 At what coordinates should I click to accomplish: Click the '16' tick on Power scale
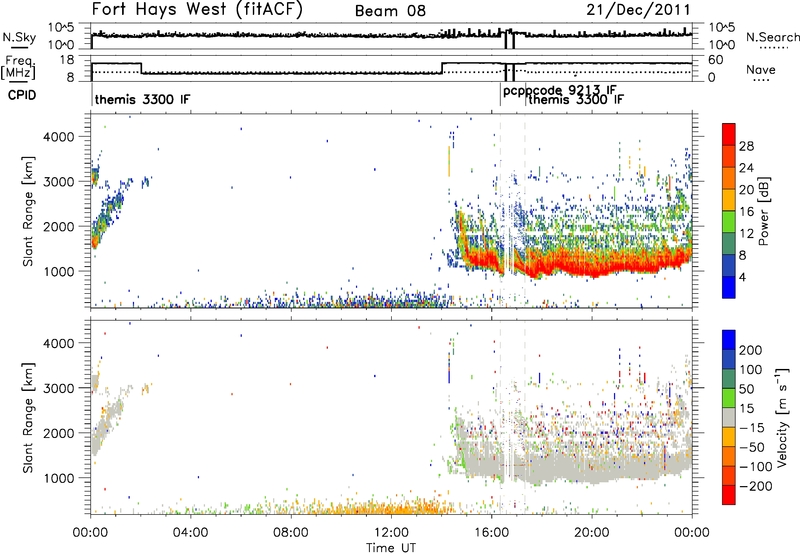coord(746,212)
